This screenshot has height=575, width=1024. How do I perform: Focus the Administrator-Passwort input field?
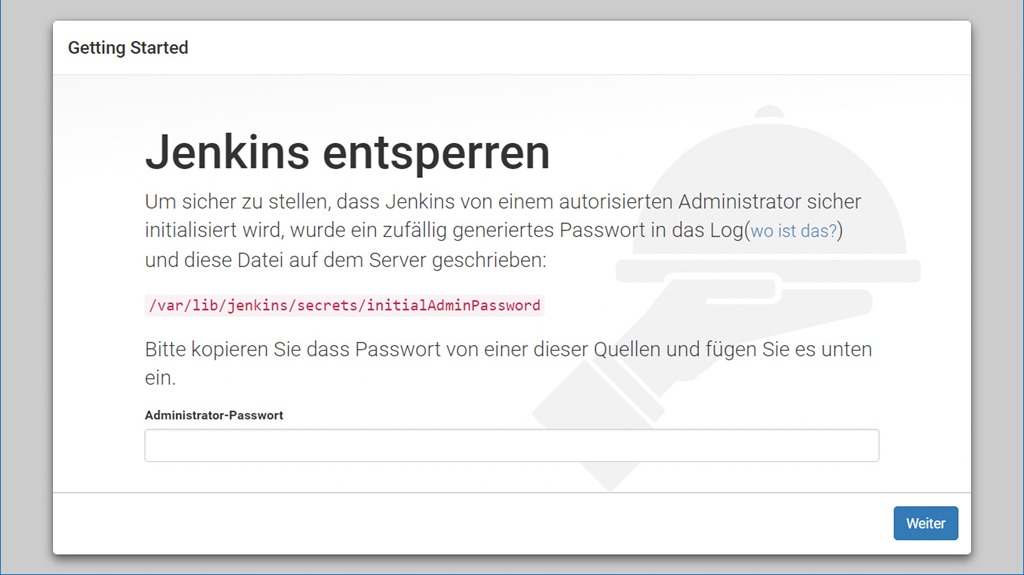pyautogui.click(x=511, y=445)
